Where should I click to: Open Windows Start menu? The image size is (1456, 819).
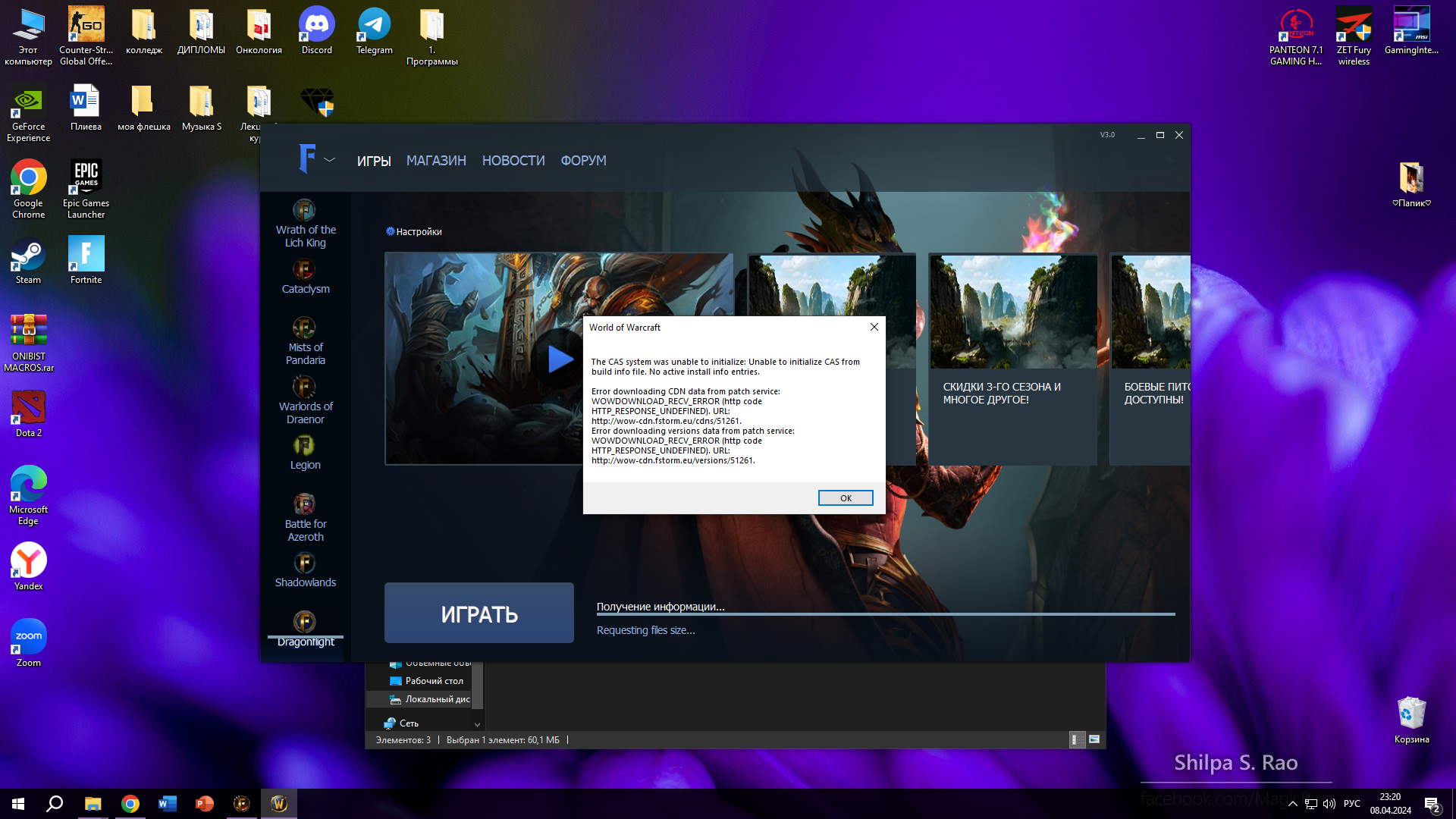click(18, 804)
